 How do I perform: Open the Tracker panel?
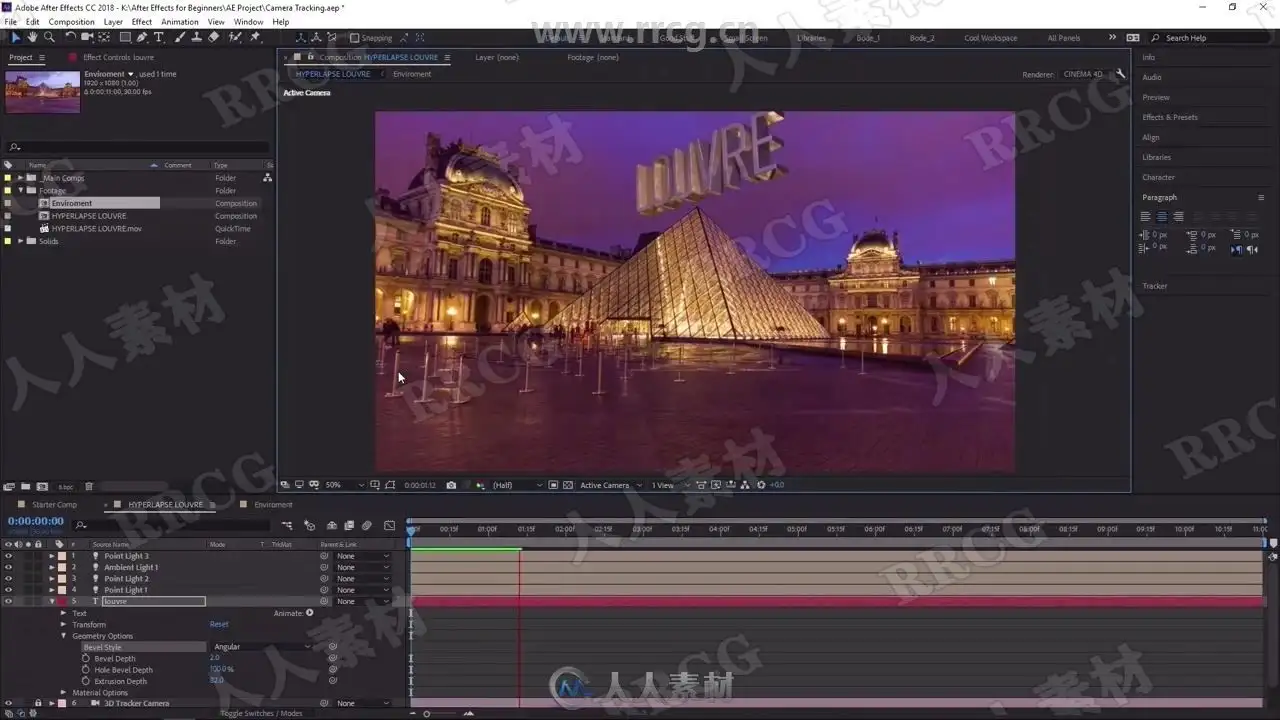coord(1155,286)
